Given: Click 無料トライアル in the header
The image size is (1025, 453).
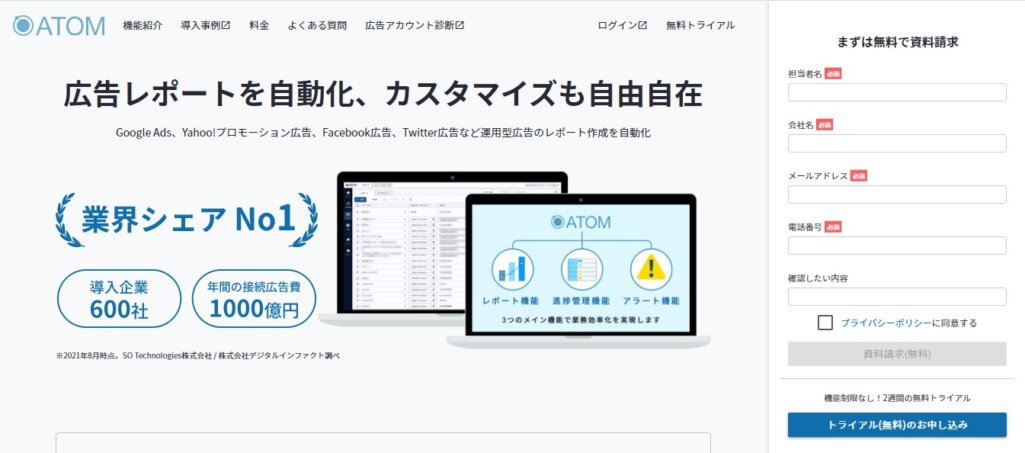Looking at the screenshot, I should point(700,25).
